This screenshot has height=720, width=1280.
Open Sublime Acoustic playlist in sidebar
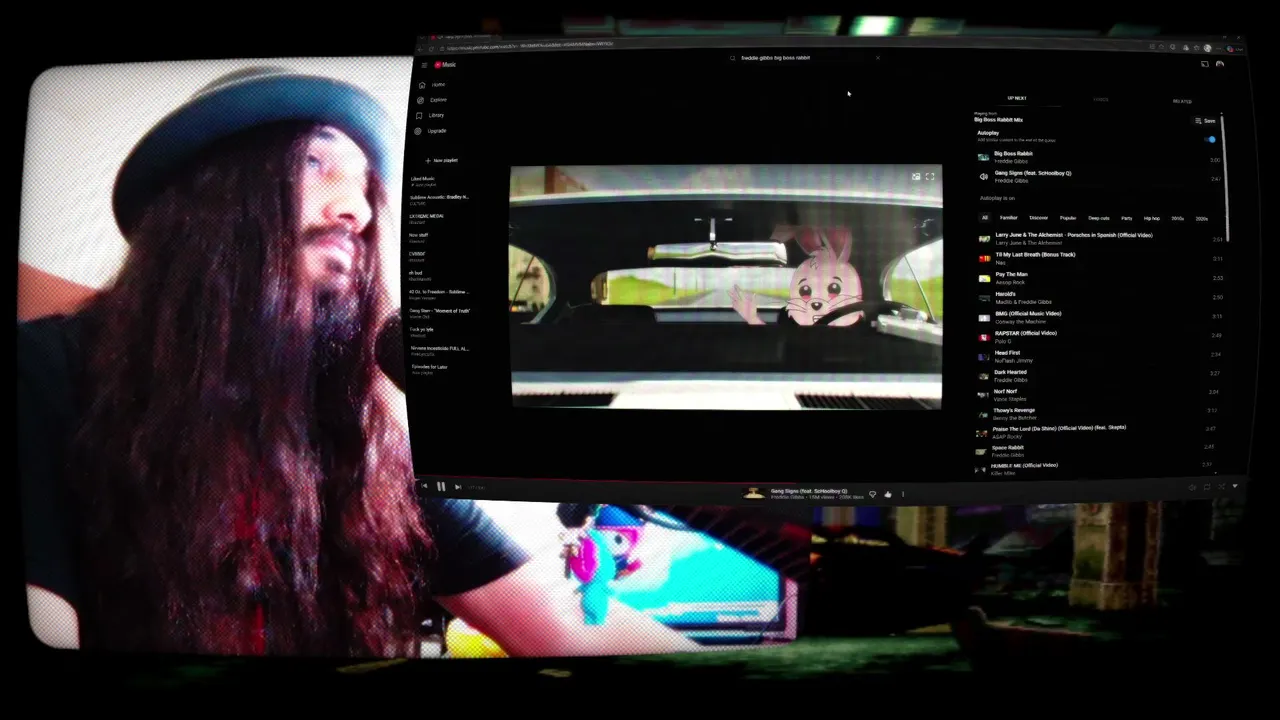[x=439, y=199]
